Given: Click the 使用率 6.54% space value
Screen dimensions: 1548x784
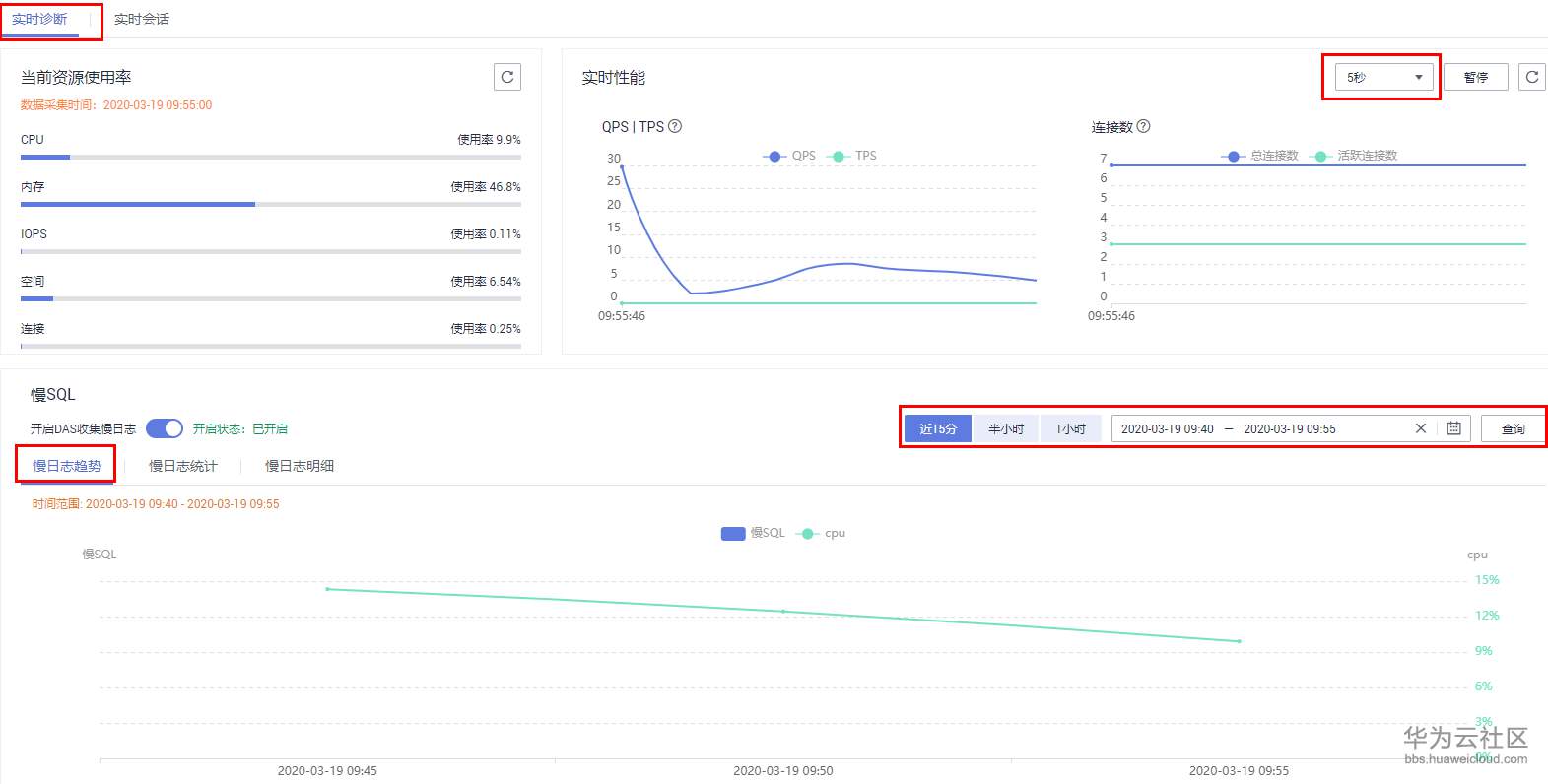Looking at the screenshot, I should pos(486,282).
